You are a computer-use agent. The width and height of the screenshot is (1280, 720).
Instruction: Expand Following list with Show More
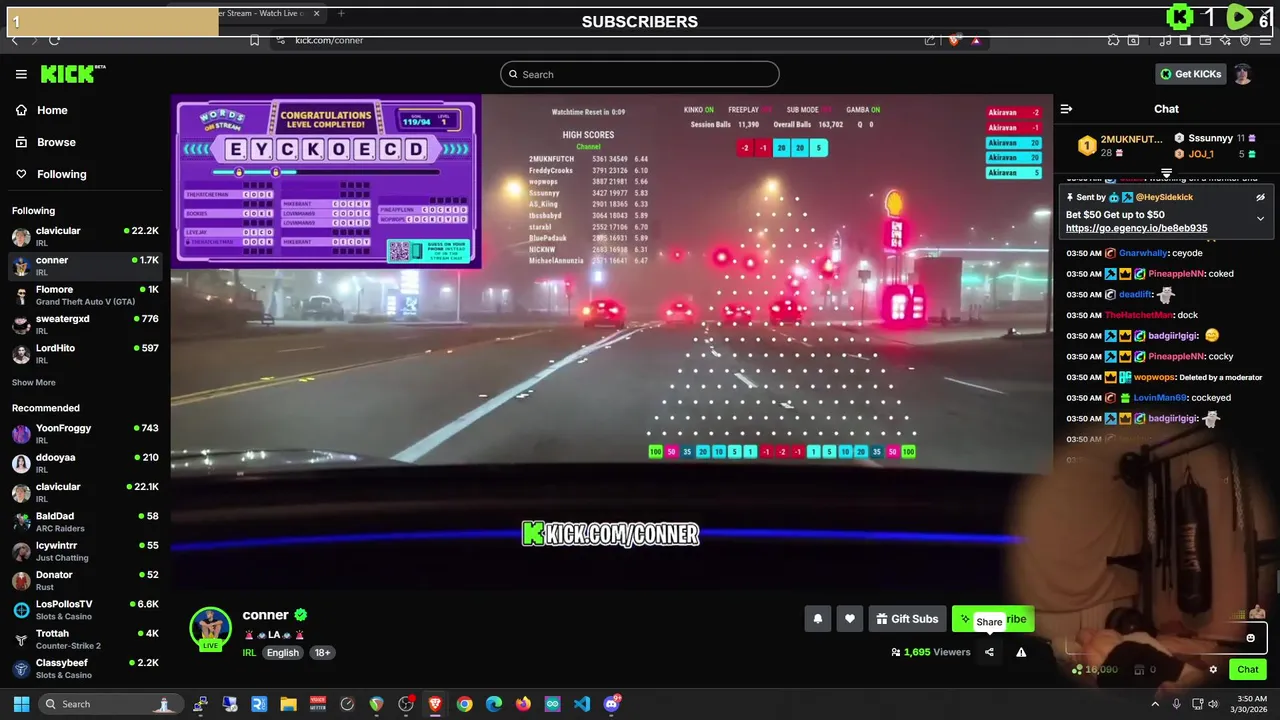(33, 382)
